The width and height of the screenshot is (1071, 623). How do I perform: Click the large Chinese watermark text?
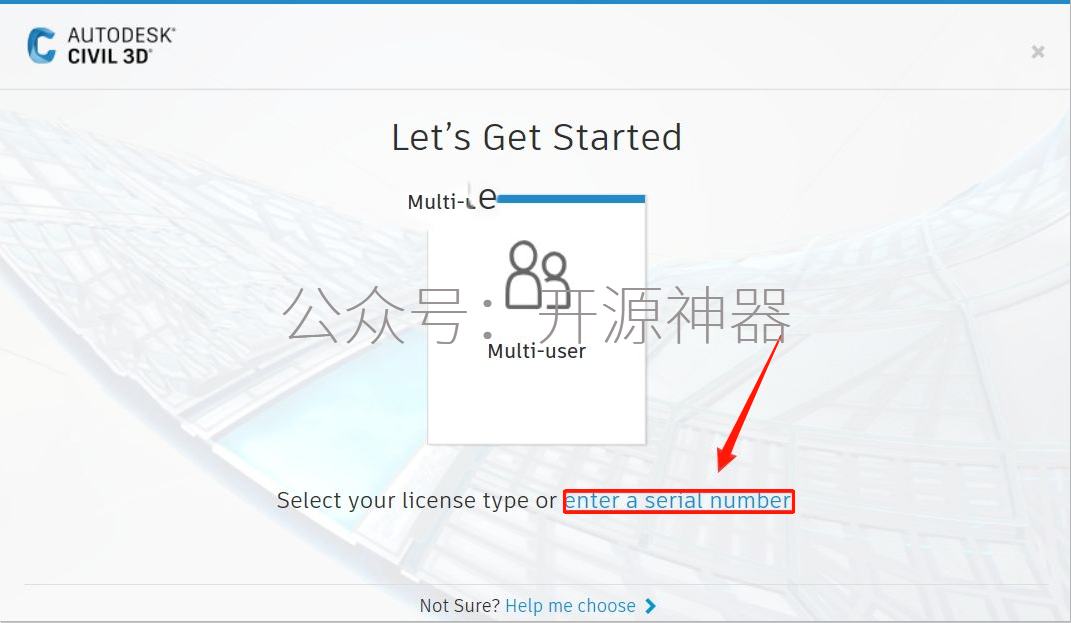(x=537, y=316)
